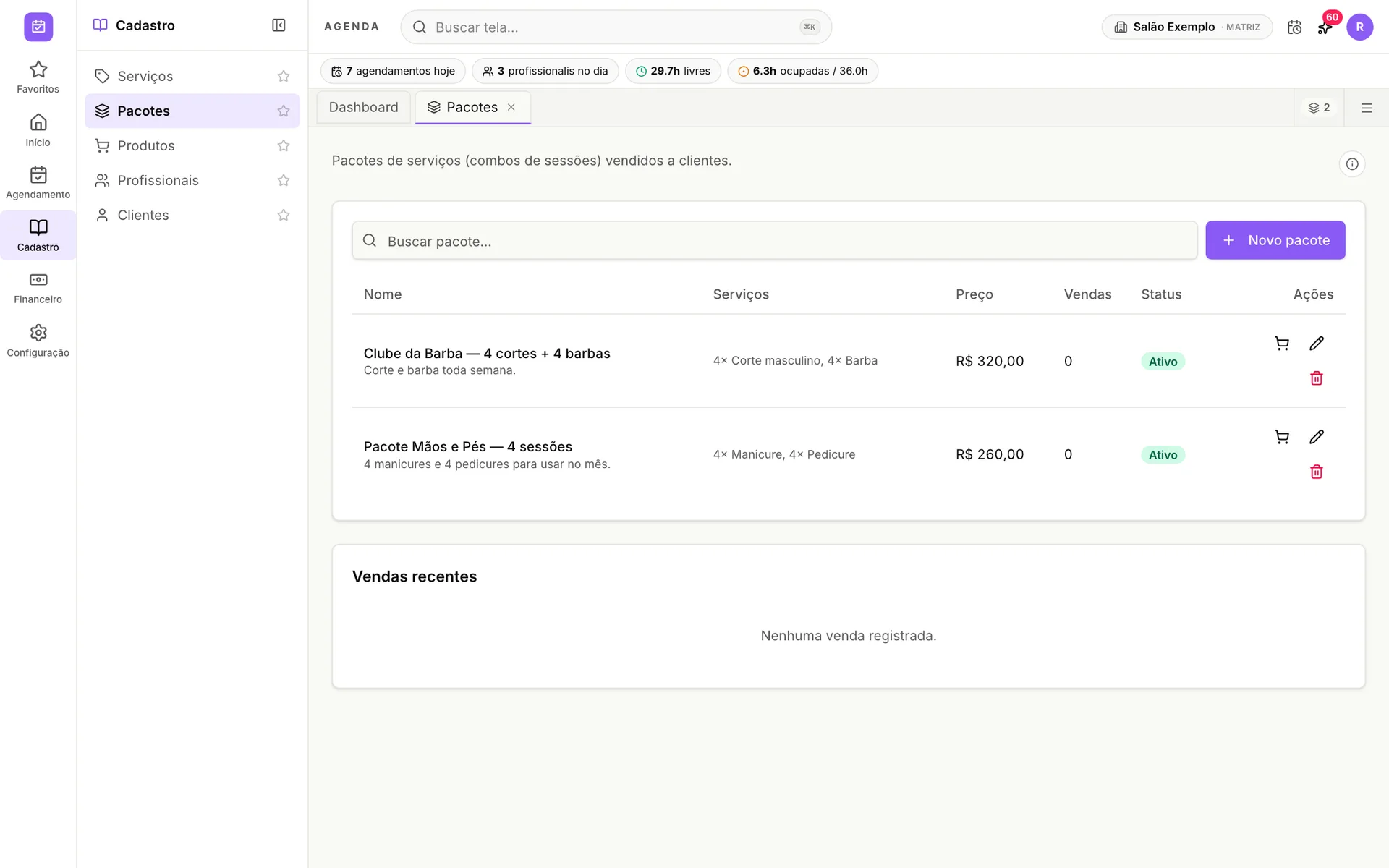The image size is (1389, 868).
Task: Open Configuração from the left rail
Action: 38,341
